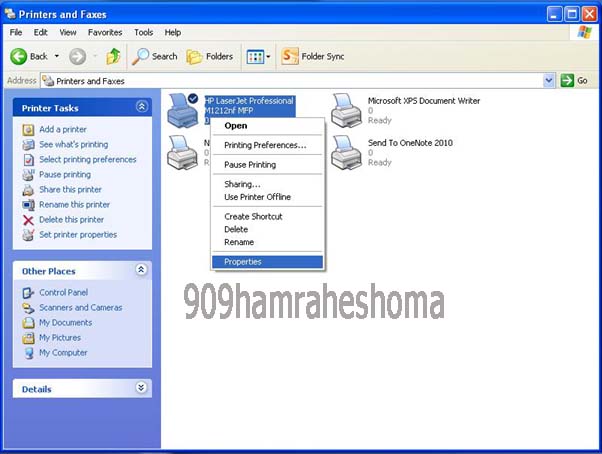Collapse the Other Places panel
Viewport: 602px width, 454px height.
click(x=141, y=270)
